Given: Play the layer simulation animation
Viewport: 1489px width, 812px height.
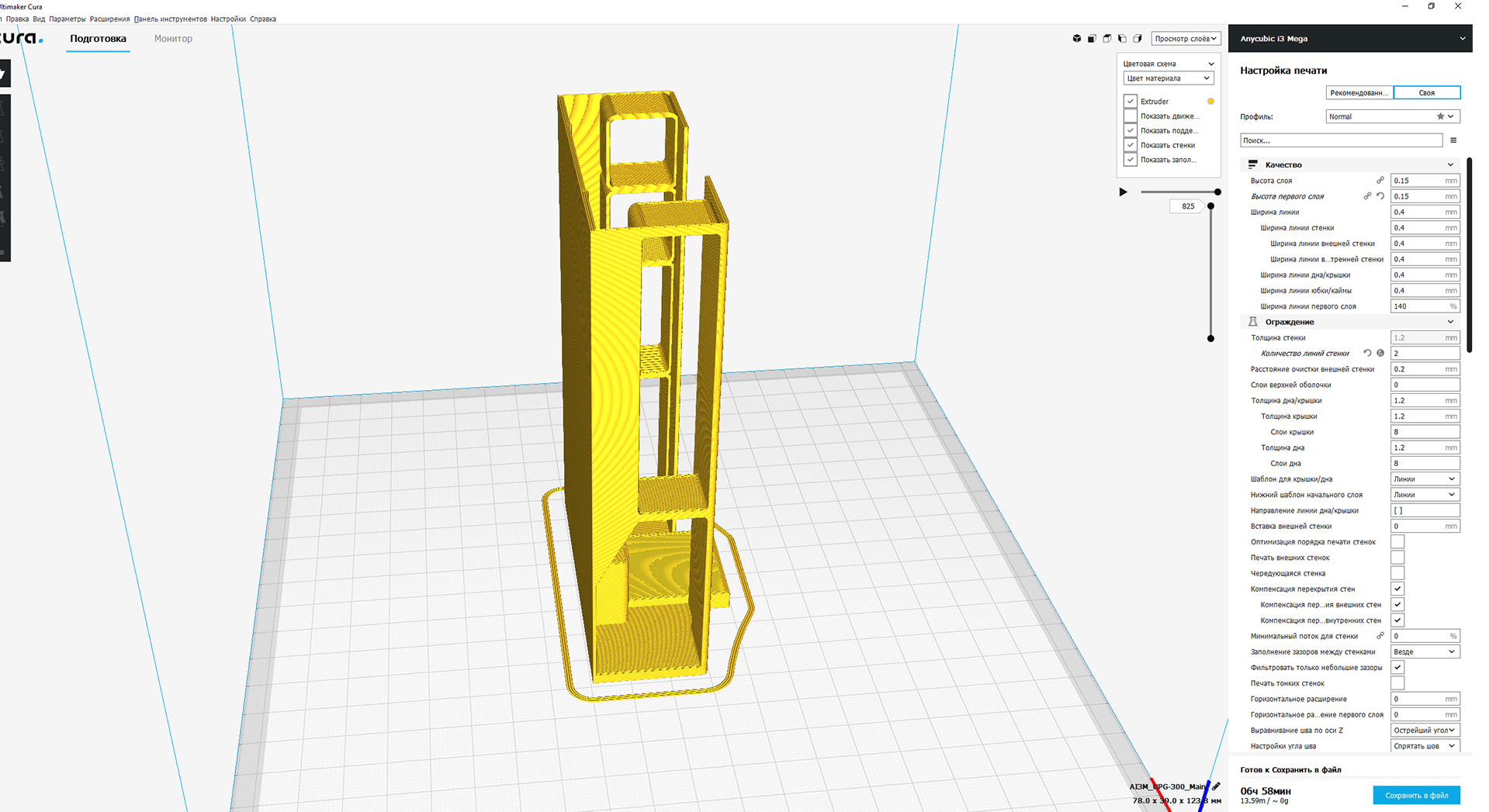Looking at the screenshot, I should (1123, 192).
